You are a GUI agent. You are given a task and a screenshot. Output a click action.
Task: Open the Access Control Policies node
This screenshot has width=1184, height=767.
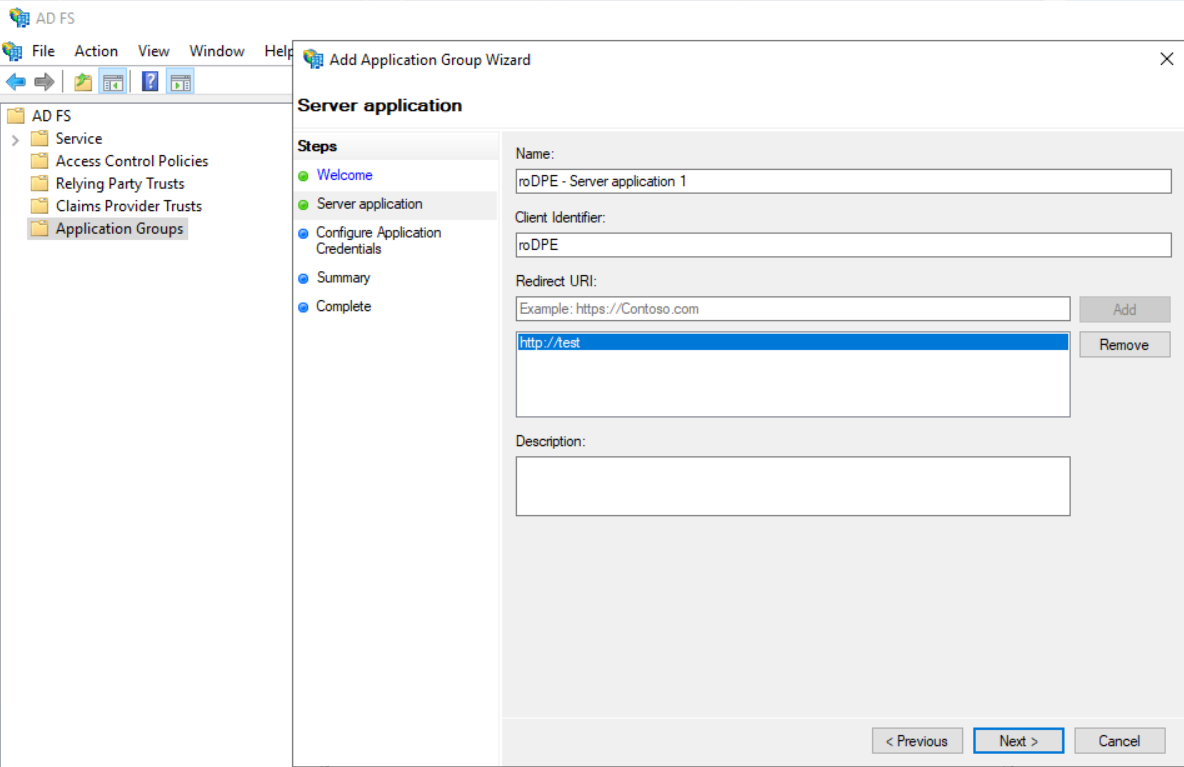point(131,161)
